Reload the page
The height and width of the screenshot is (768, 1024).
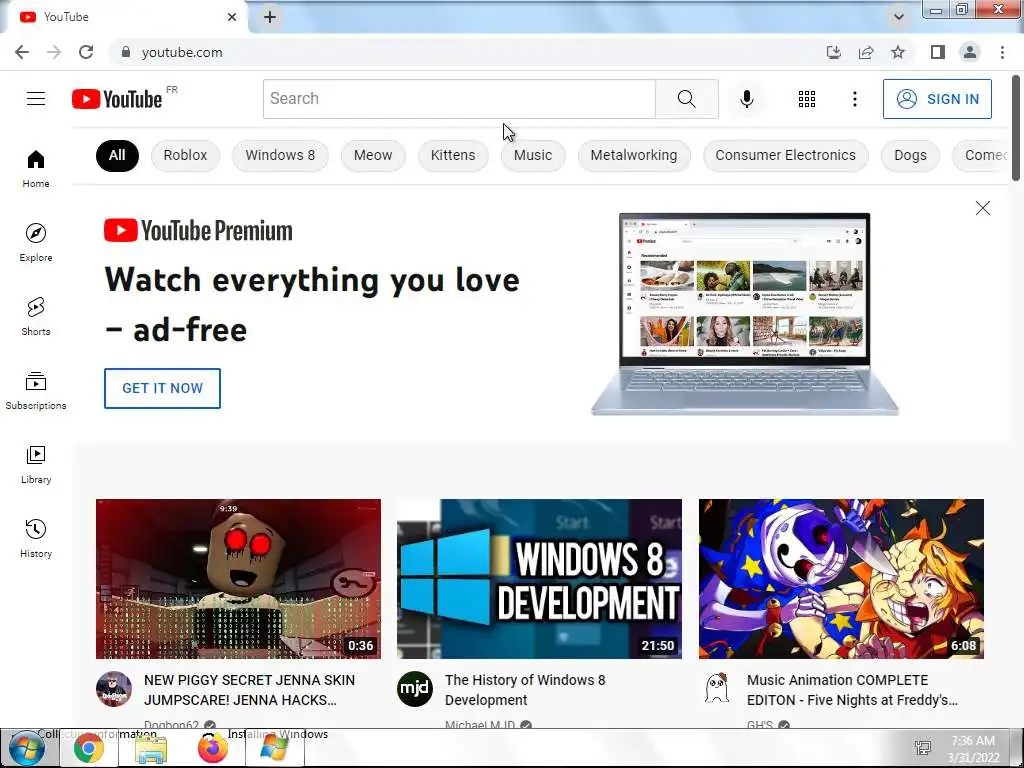86,52
